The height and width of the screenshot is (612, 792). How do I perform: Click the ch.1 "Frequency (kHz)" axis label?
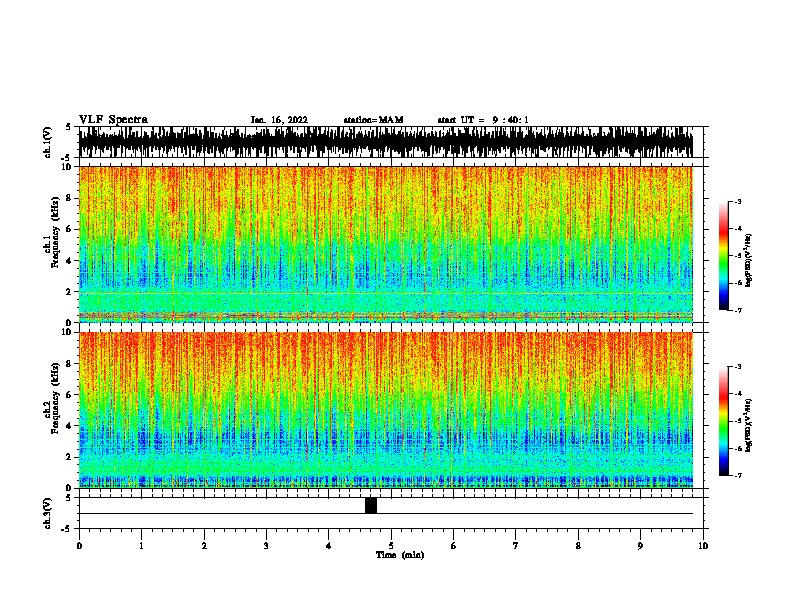click(x=55, y=233)
